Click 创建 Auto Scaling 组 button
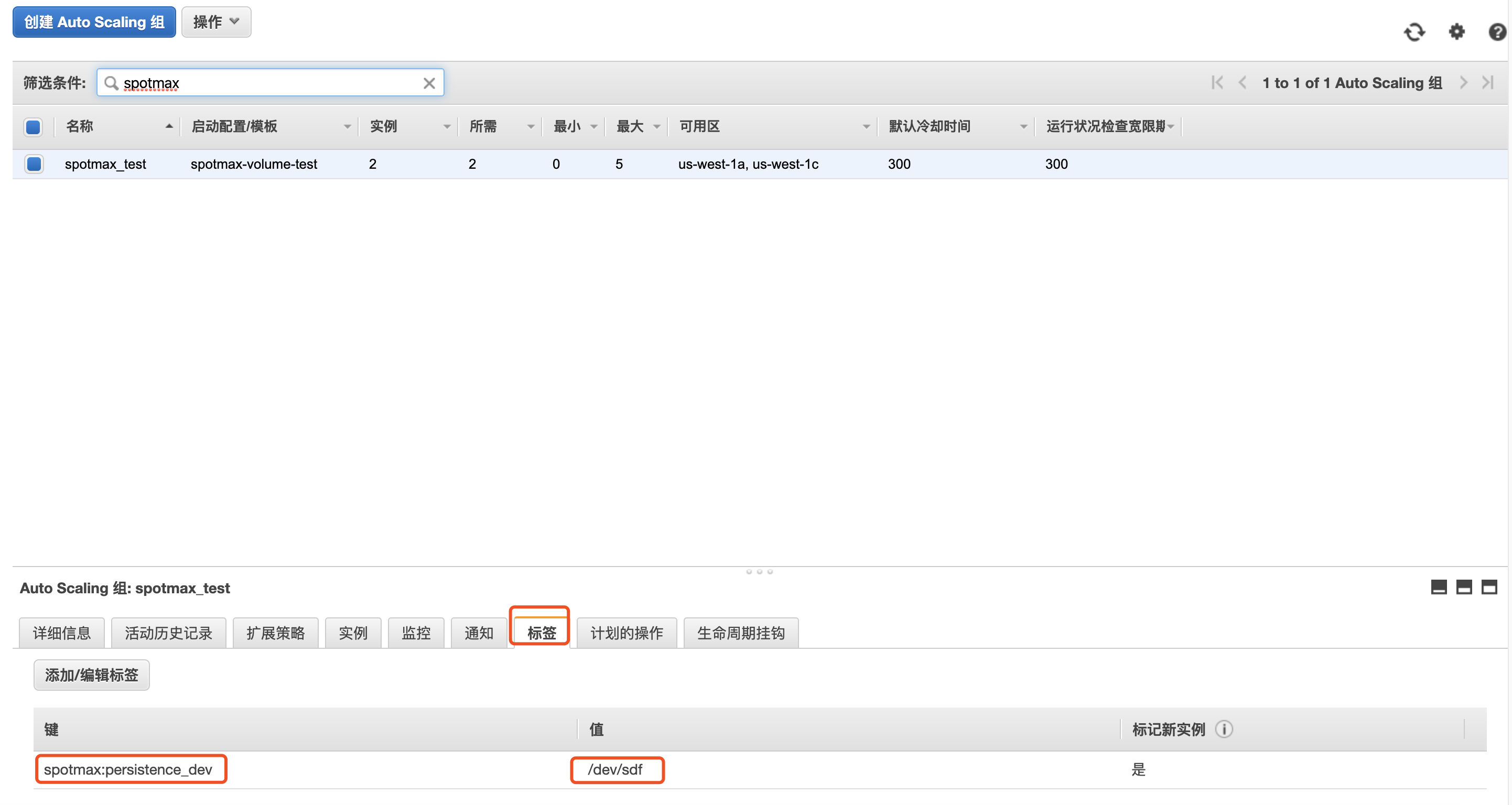 click(x=94, y=23)
